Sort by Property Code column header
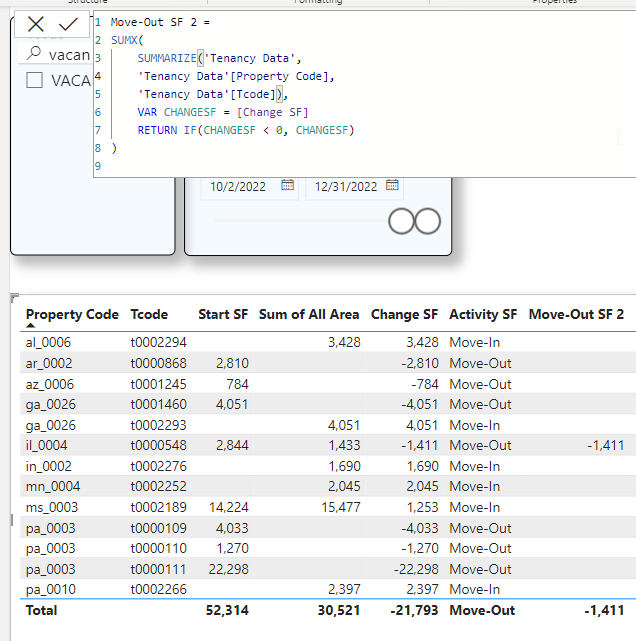This screenshot has width=636, height=641. point(72,314)
